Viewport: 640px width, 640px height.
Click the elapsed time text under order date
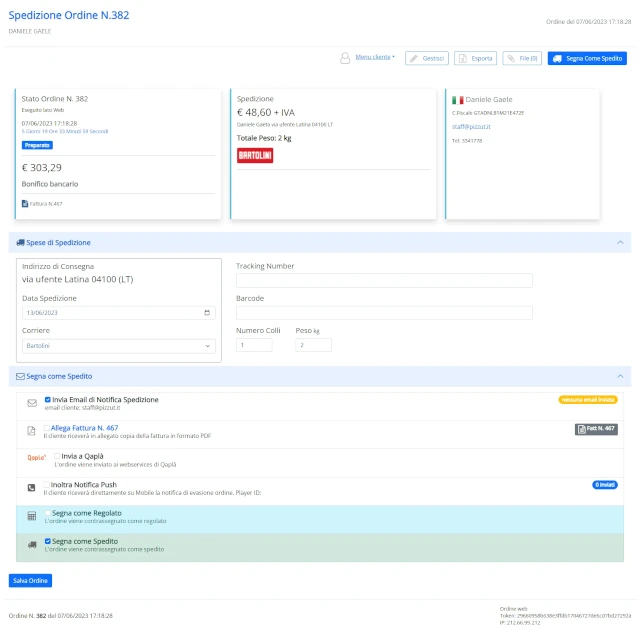pos(65,131)
